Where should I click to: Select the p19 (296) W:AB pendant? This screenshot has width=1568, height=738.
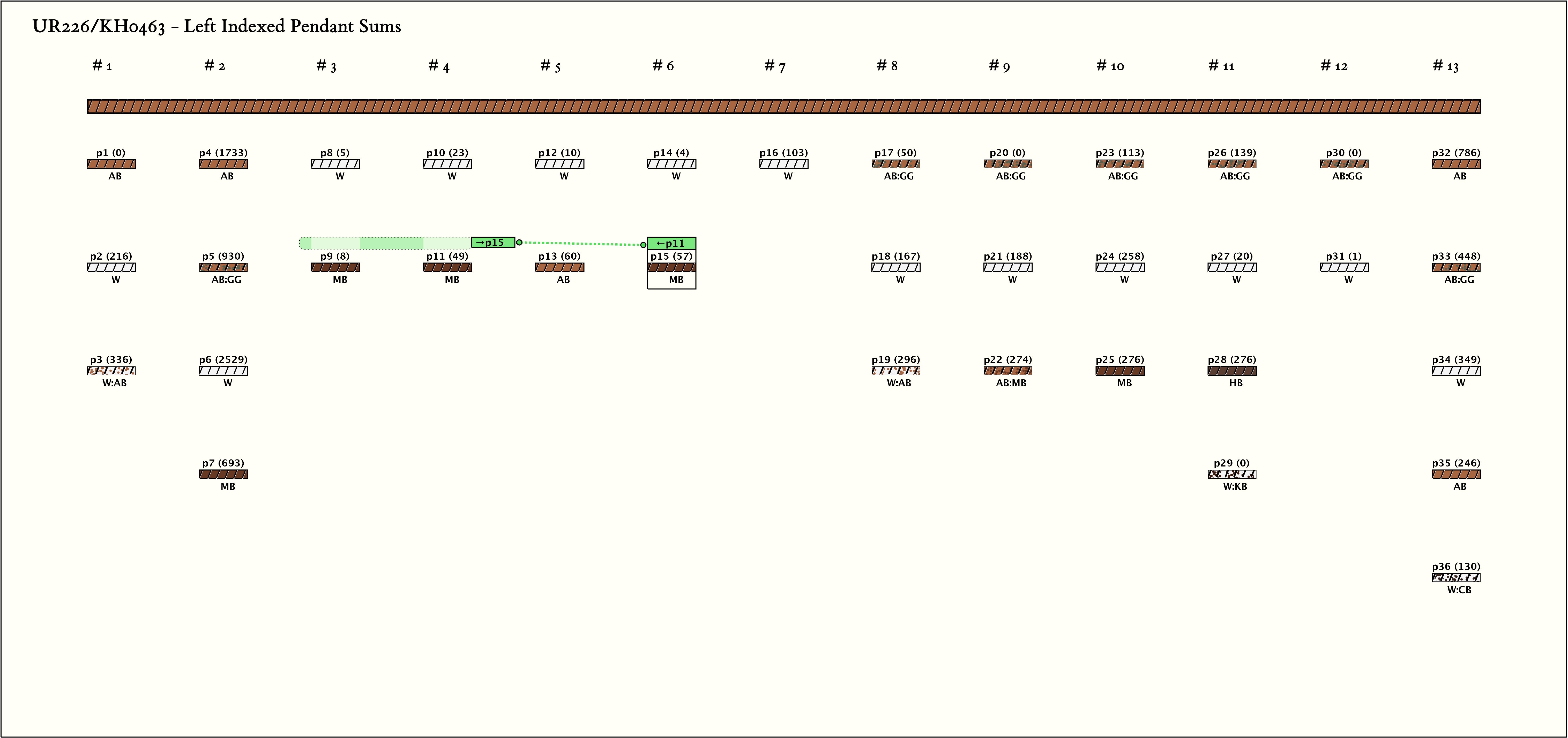(x=895, y=371)
